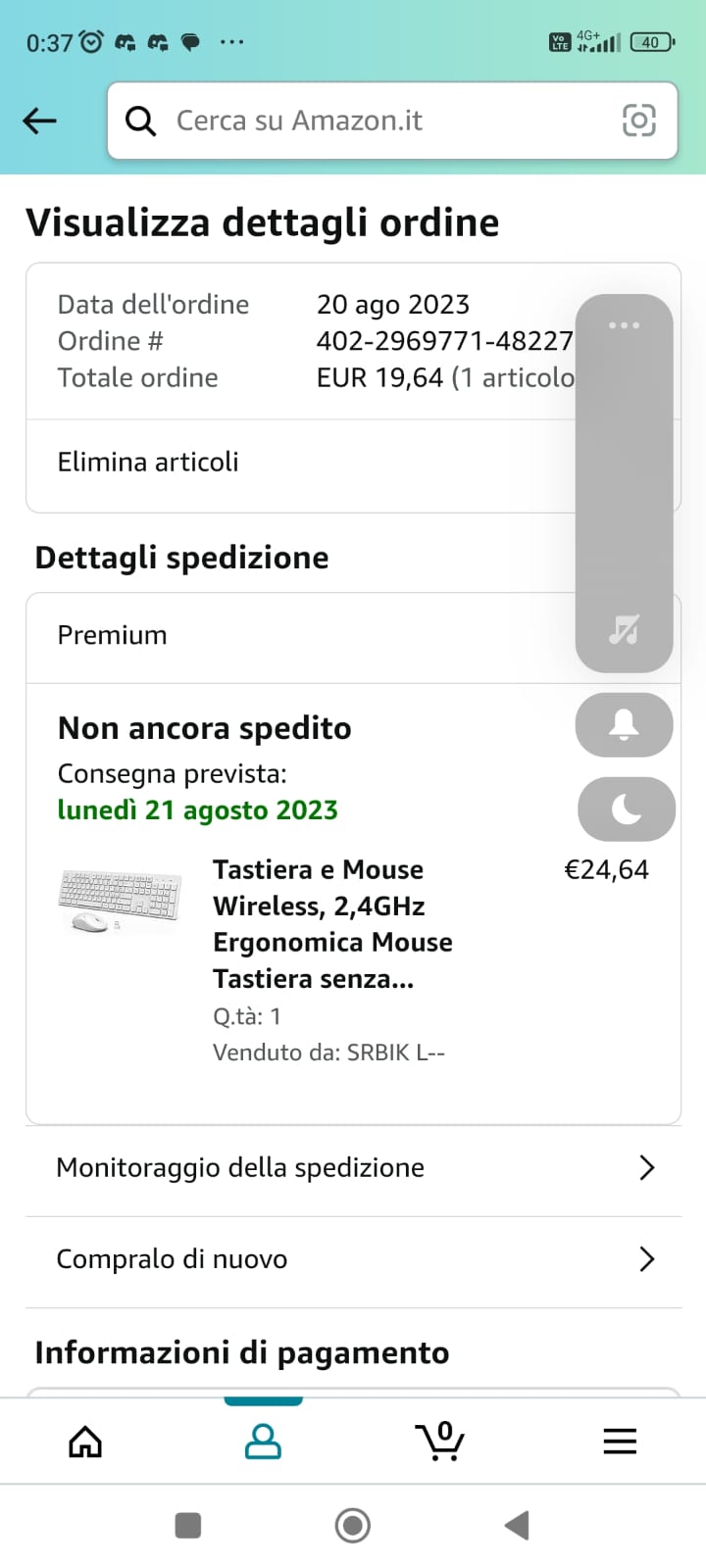Open the camera scan search icon
This screenshot has width=706, height=1568.
tap(638, 121)
